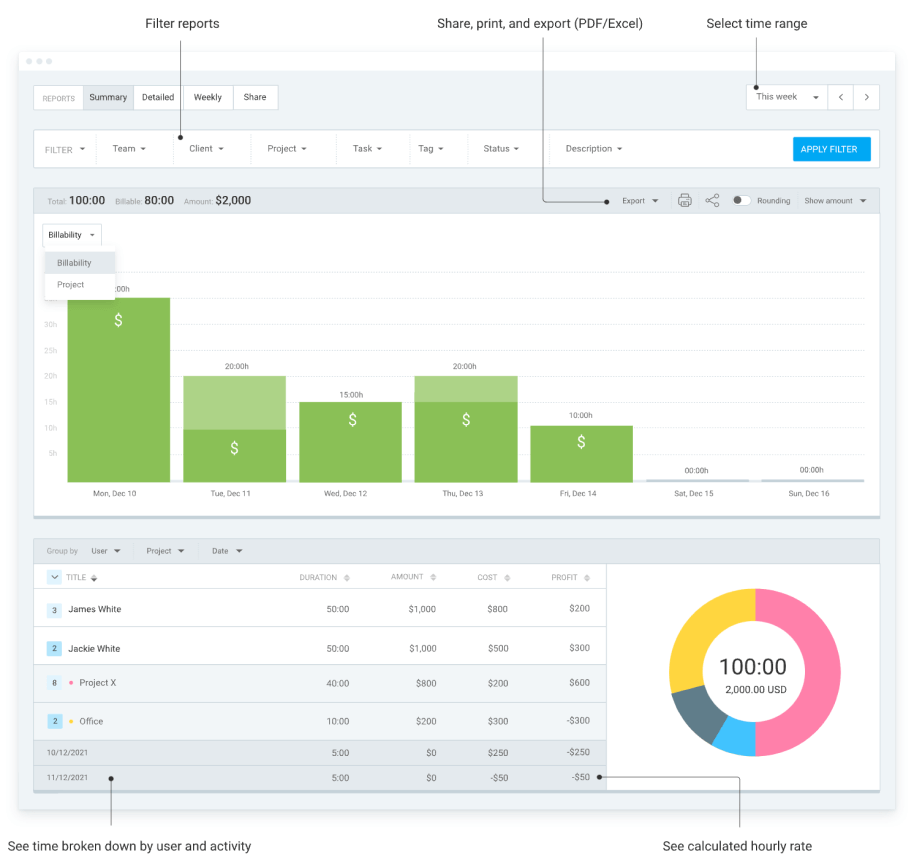This screenshot has width=914, height=860.
Task: Open the Weekly report tab
Action: tap(208, 97)
